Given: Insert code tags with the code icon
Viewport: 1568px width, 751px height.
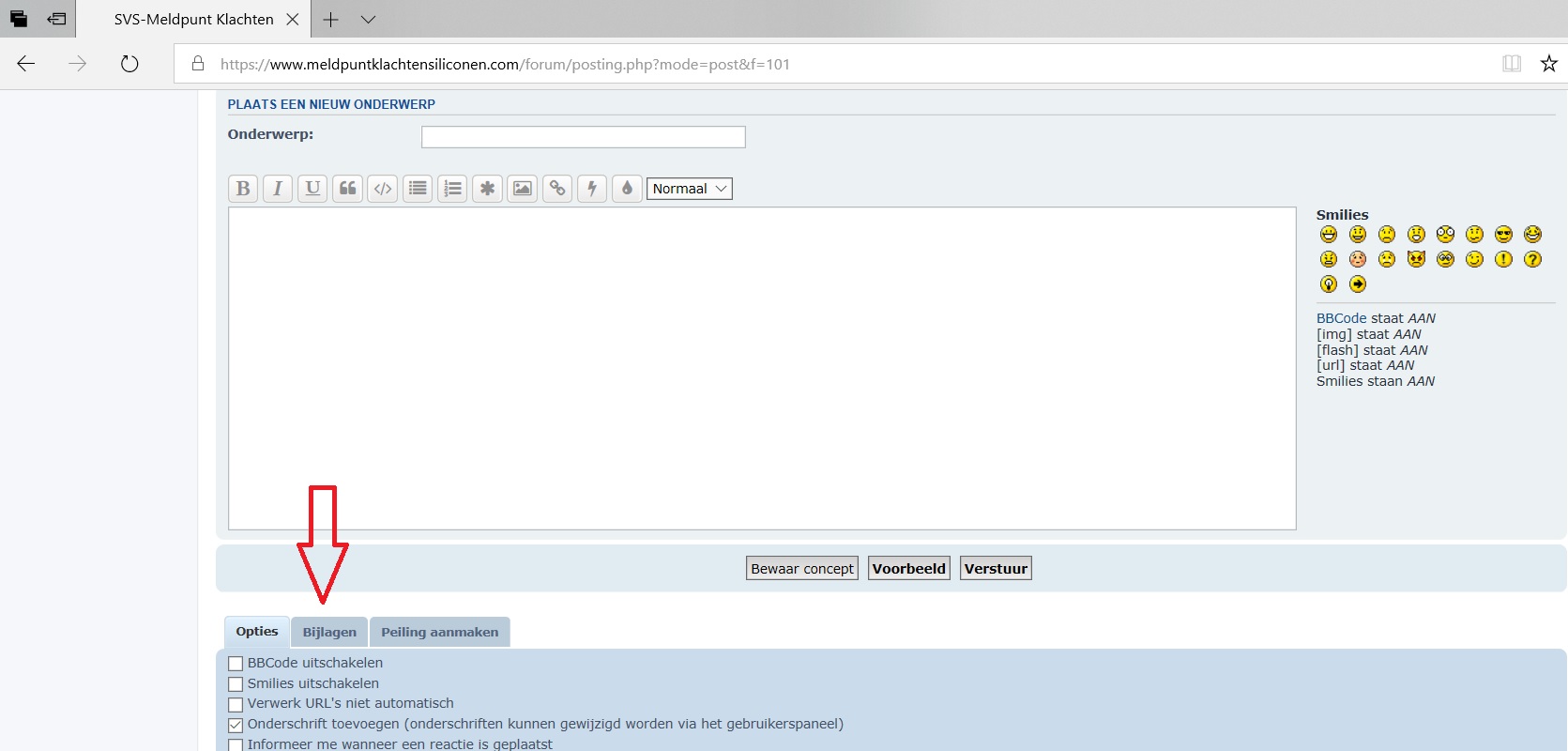Looking at the screenshot, I should (383, 189).
